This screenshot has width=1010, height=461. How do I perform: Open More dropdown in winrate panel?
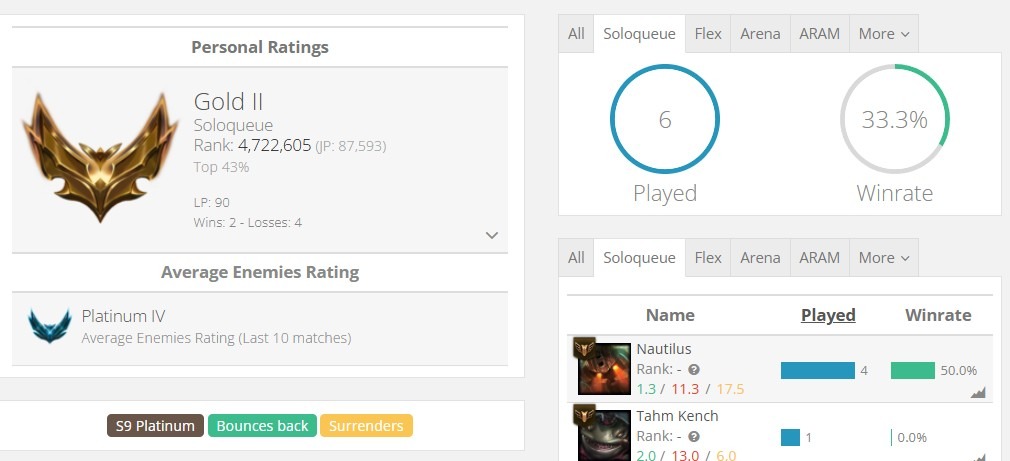coord(884,33)
